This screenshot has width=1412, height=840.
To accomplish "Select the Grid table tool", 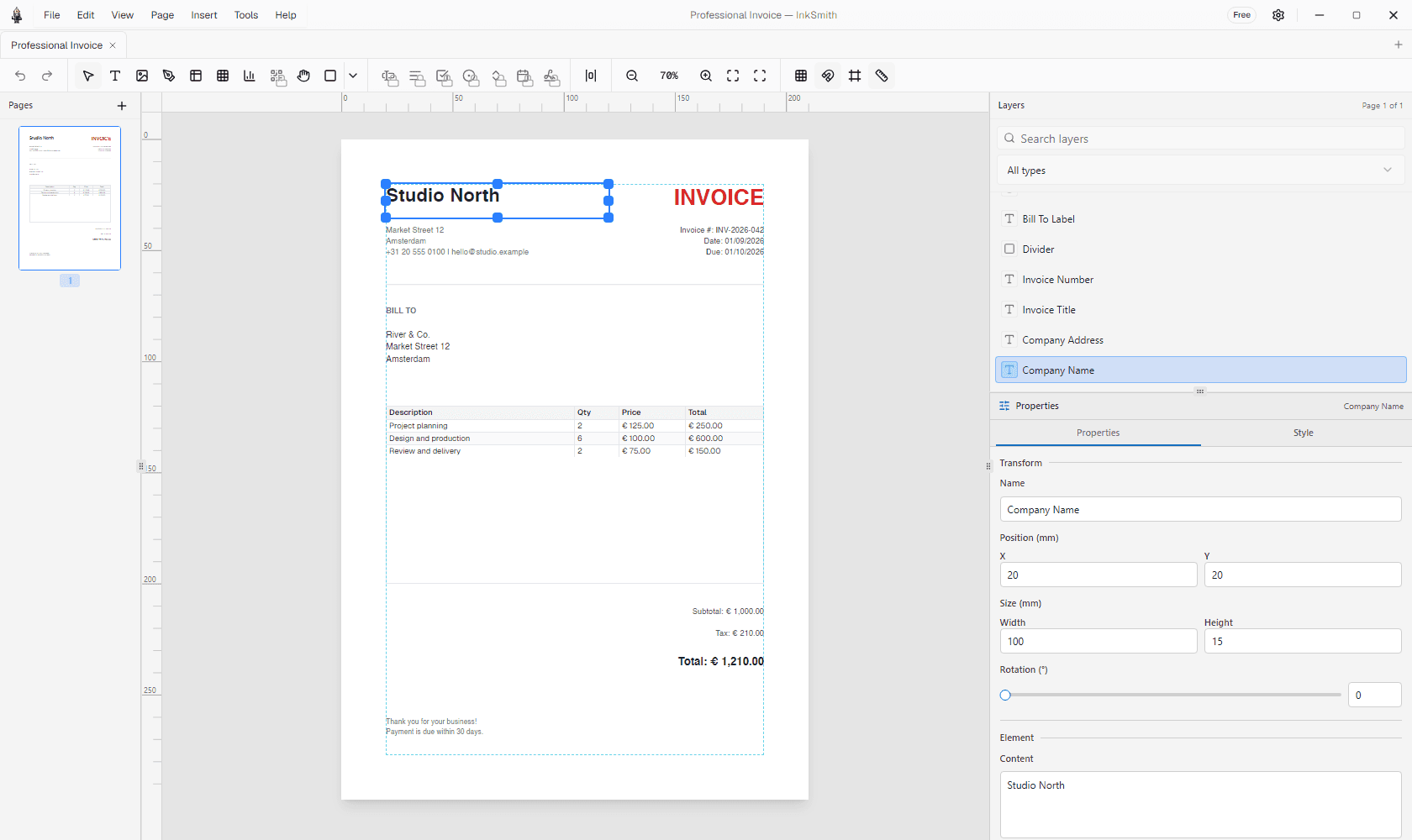I will [223, 76].
